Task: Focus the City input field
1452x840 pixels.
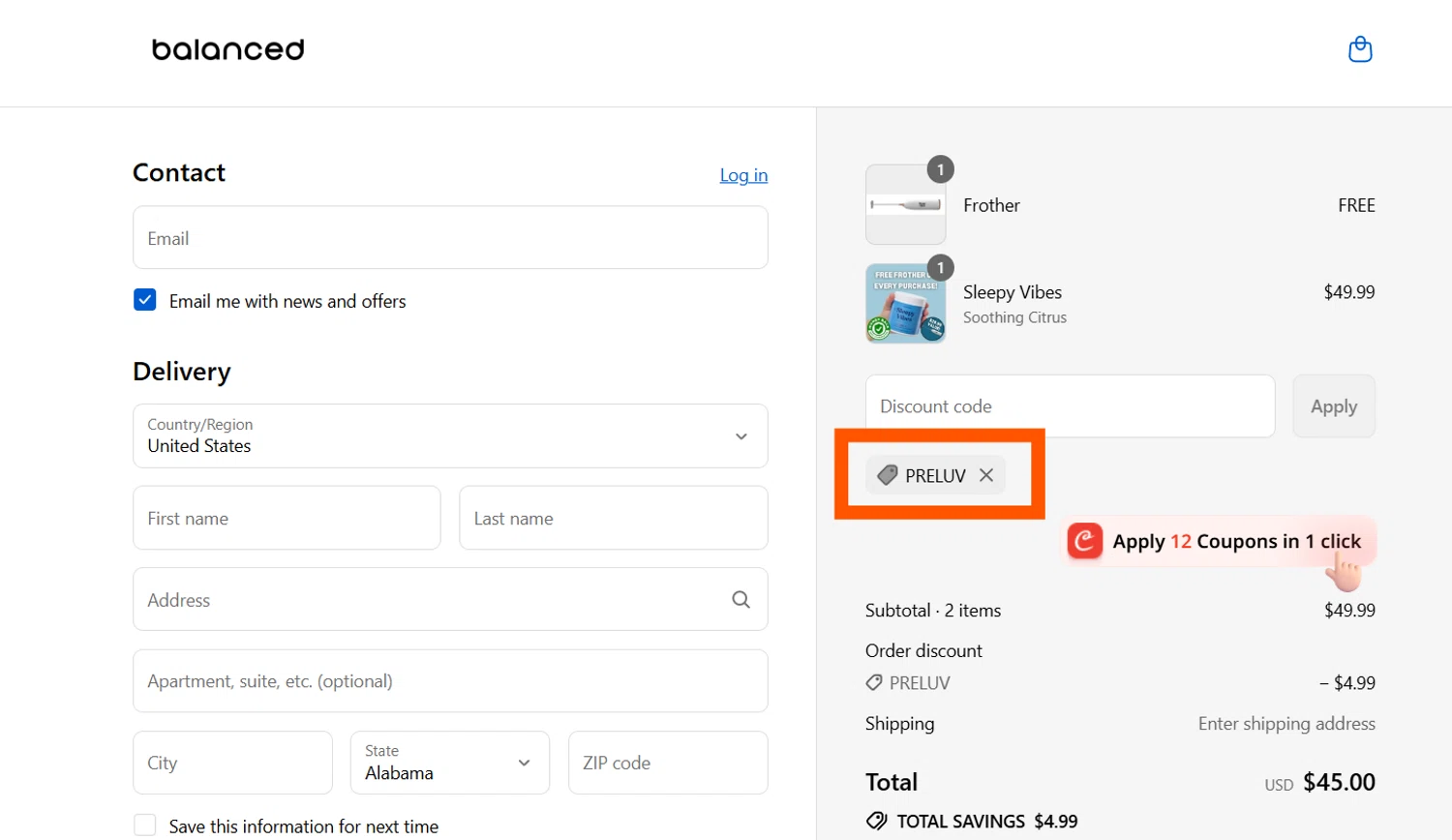Action: (232, 763)
